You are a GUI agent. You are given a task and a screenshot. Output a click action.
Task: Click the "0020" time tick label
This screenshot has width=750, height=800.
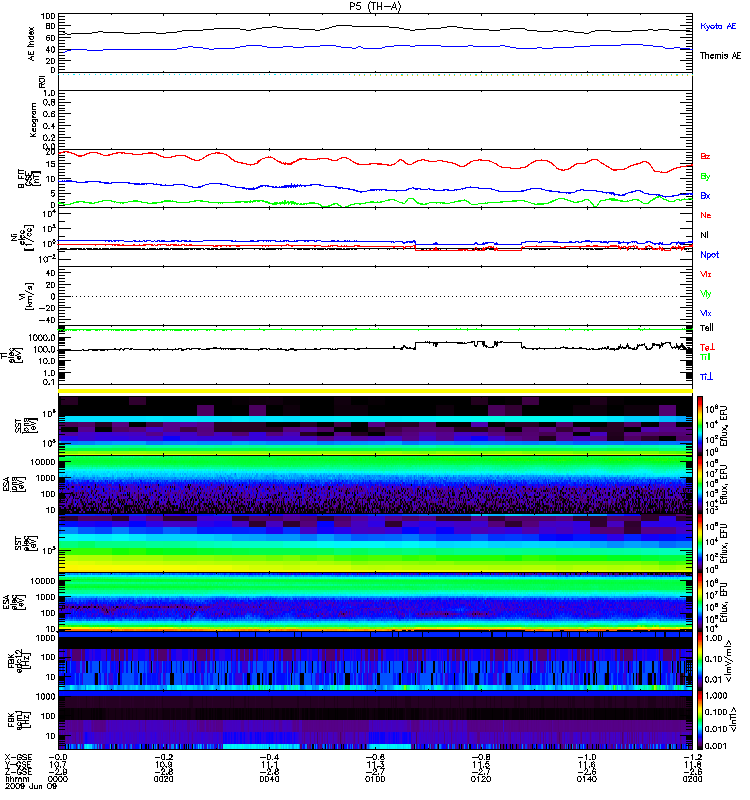(x=163, y=779)
